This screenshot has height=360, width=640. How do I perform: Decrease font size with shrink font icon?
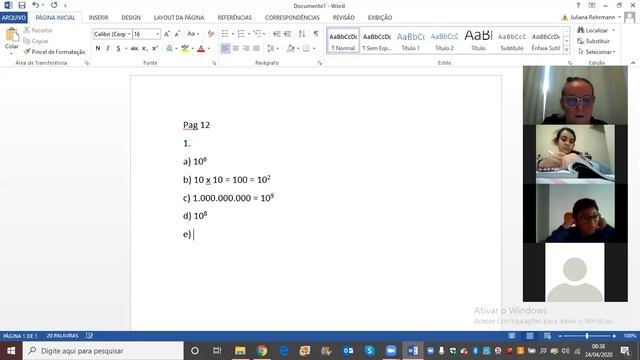[x=177, y=34]
